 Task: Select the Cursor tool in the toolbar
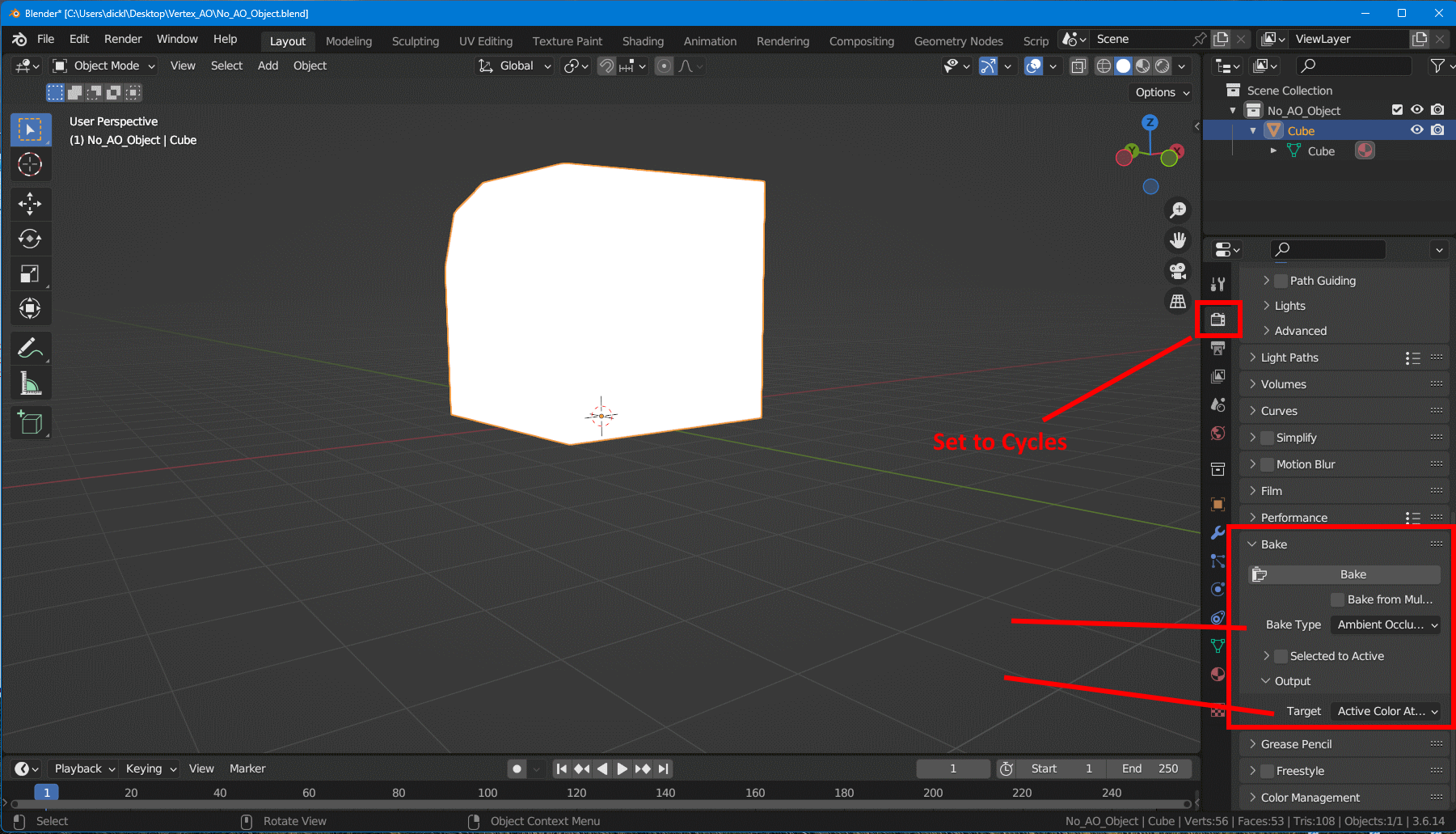tap(30, 164)
